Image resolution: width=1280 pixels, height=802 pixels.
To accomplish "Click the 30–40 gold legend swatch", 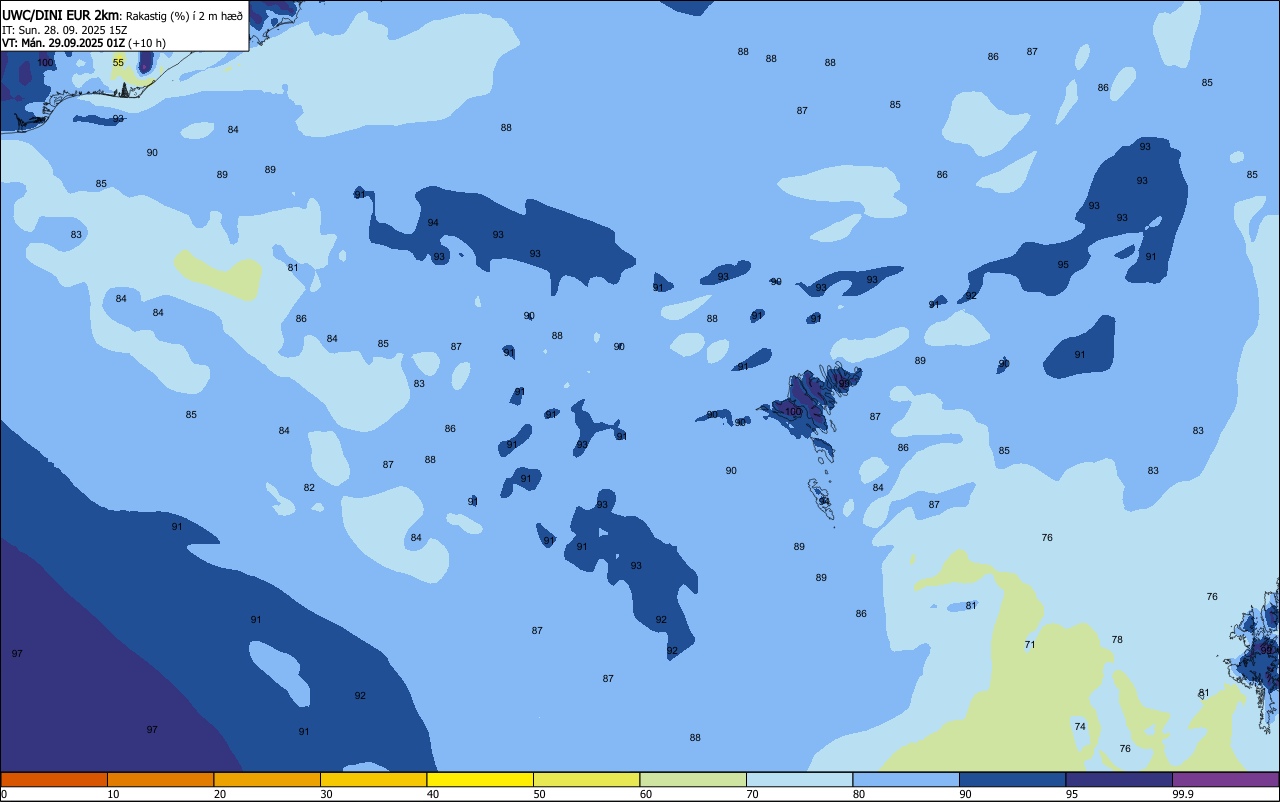I will point(373,779).
